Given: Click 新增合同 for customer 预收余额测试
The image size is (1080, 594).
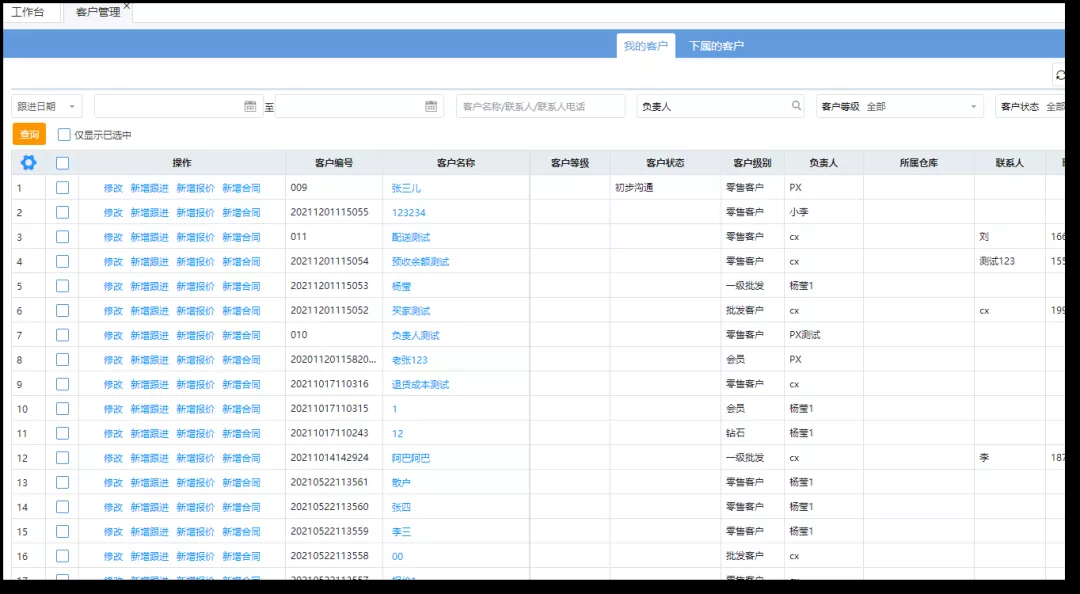Looking at the screenshot, I should pyautogui.click(x=241, y=262).
